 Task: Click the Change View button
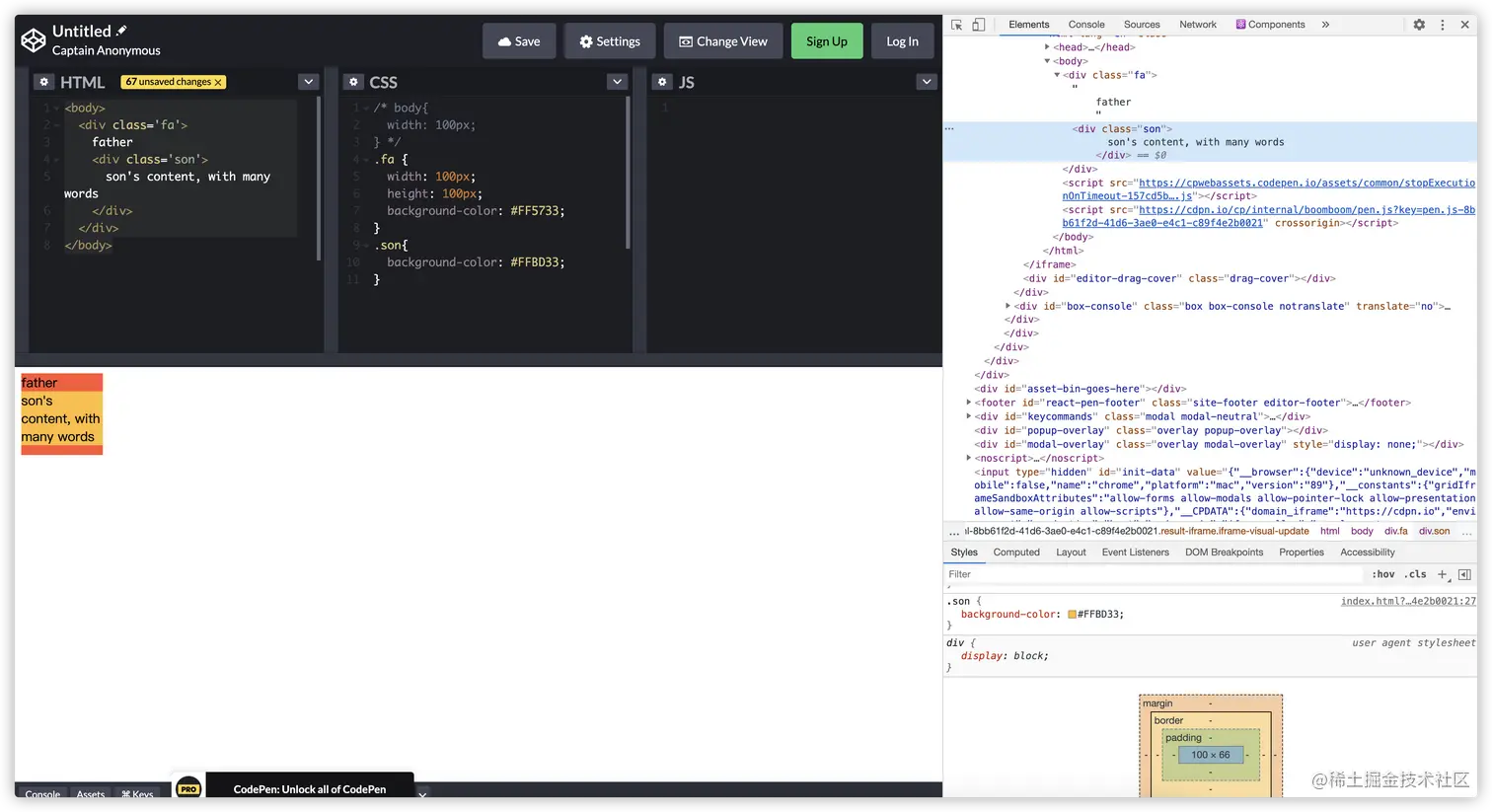tap(723, 41)
